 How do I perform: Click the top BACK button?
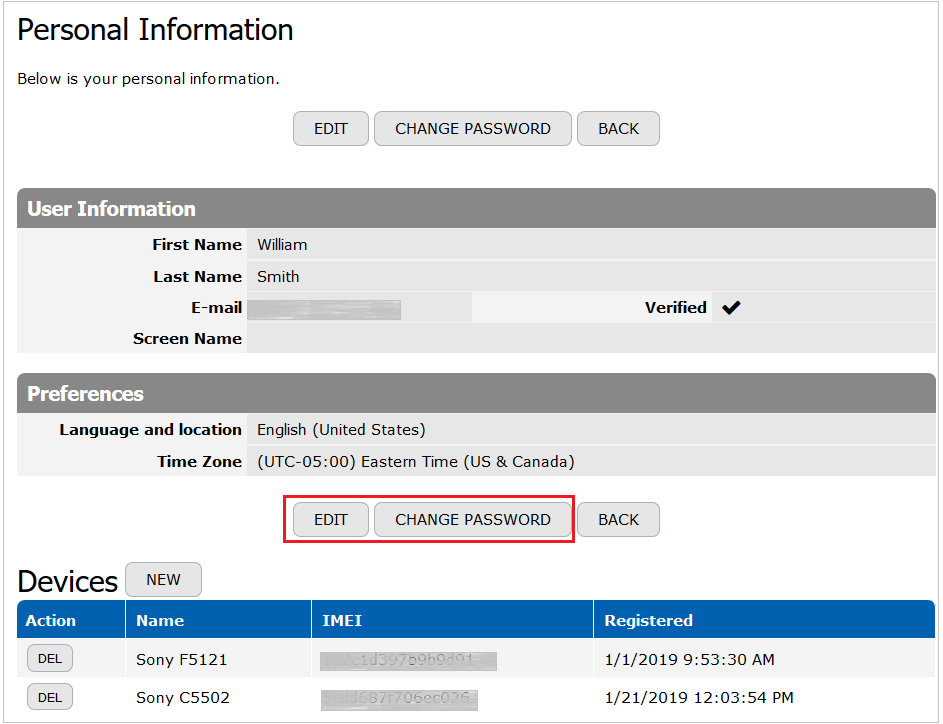[618, 129]
